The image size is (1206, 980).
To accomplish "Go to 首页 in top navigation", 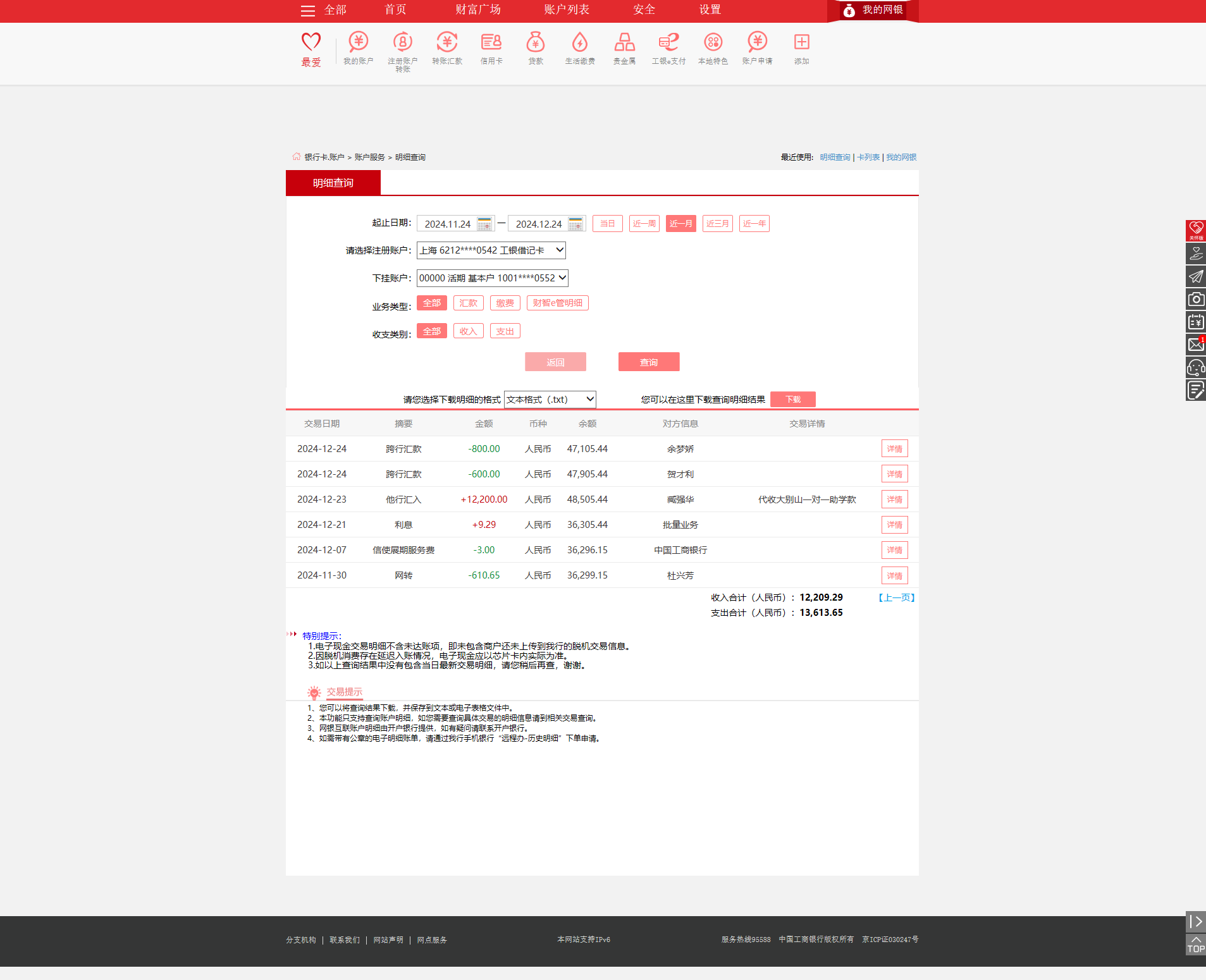I will click(x=396, y=9).
